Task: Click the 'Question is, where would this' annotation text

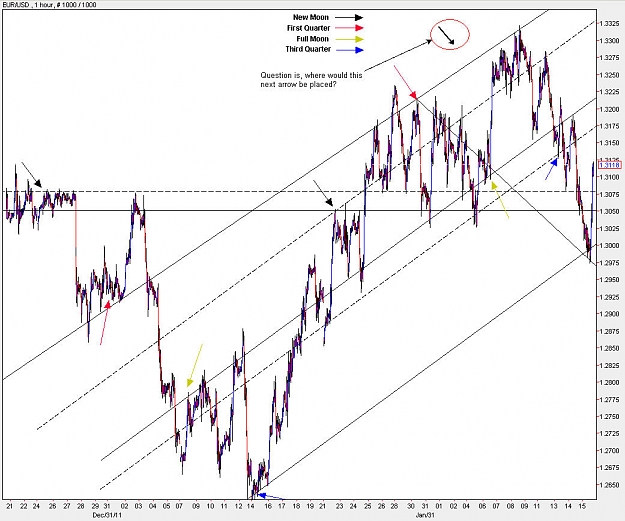Action: coord(311,75)
